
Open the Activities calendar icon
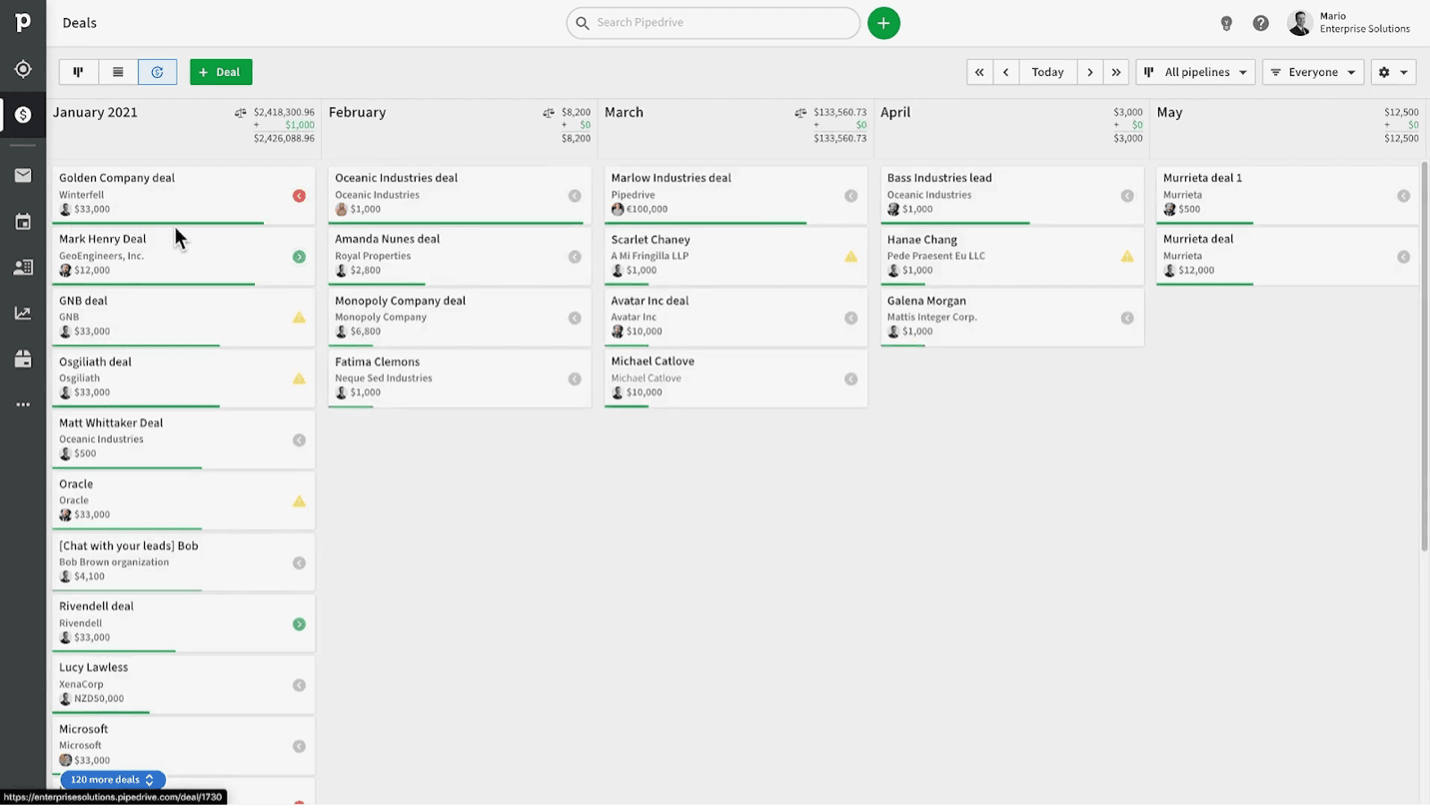tap(24, 221)
